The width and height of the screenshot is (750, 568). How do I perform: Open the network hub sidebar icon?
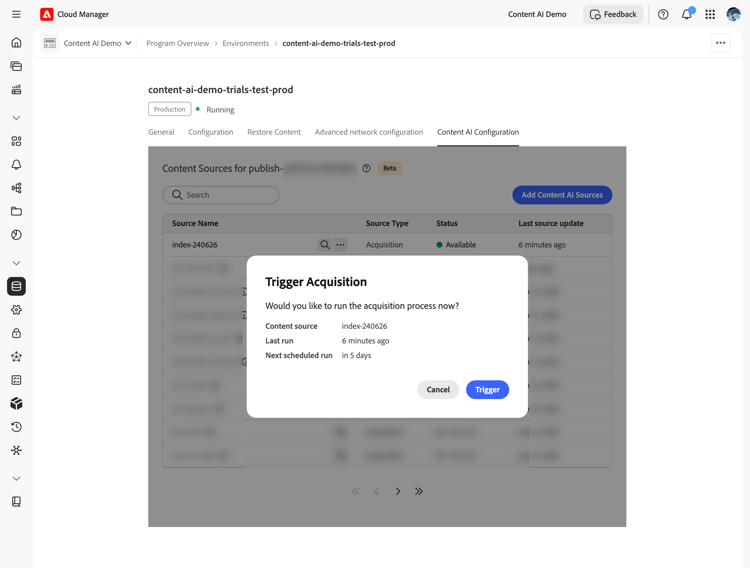point(16,450)
